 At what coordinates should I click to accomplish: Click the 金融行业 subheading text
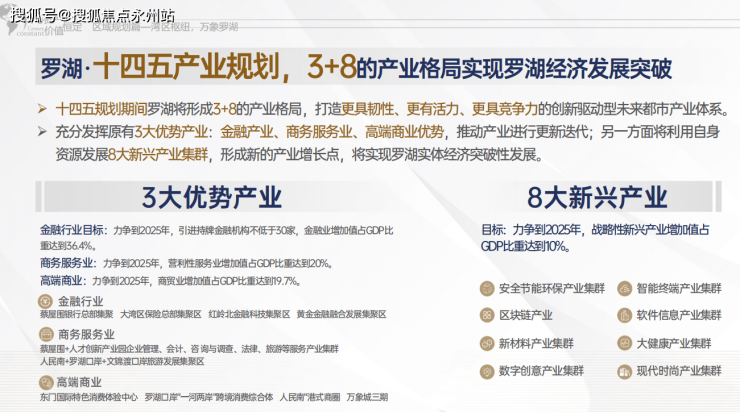coord(80,301)
